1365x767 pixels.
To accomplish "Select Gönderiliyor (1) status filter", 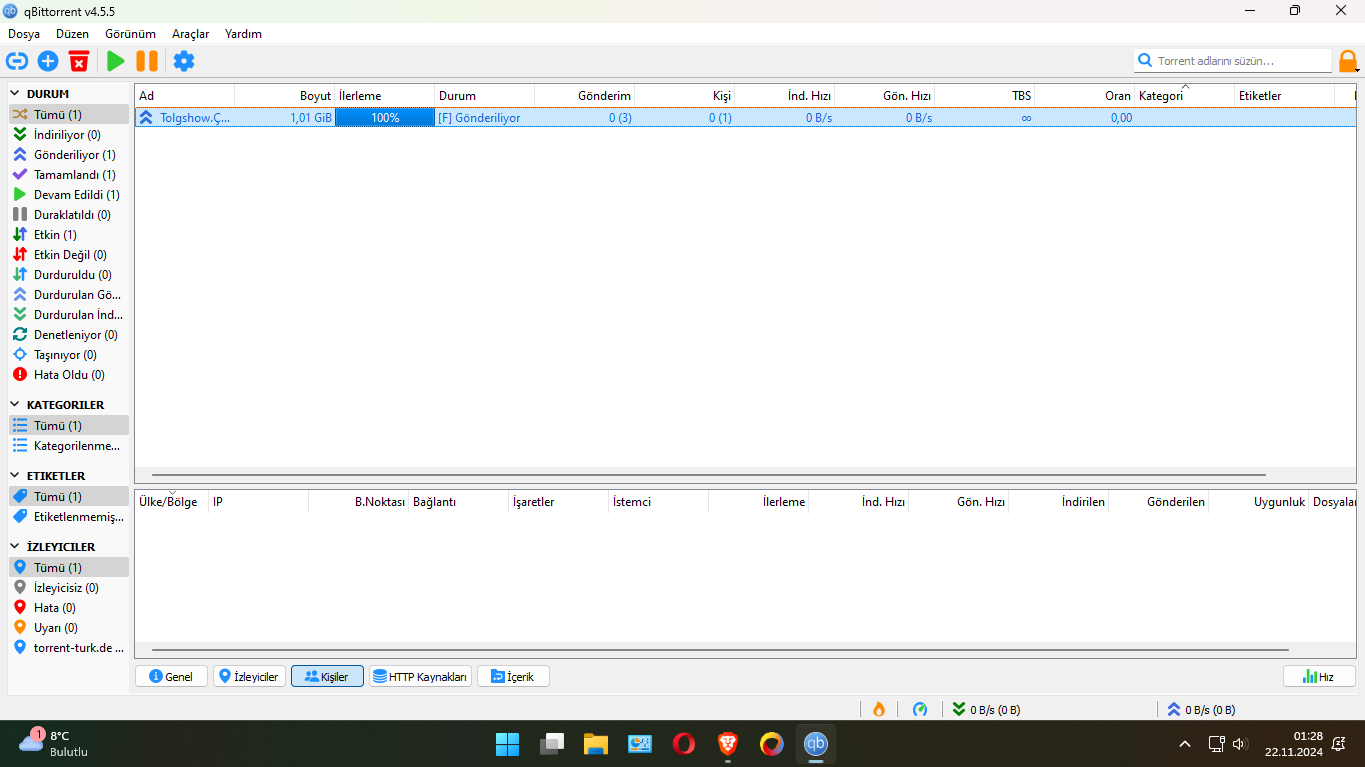I will click(x=69, y=155).
